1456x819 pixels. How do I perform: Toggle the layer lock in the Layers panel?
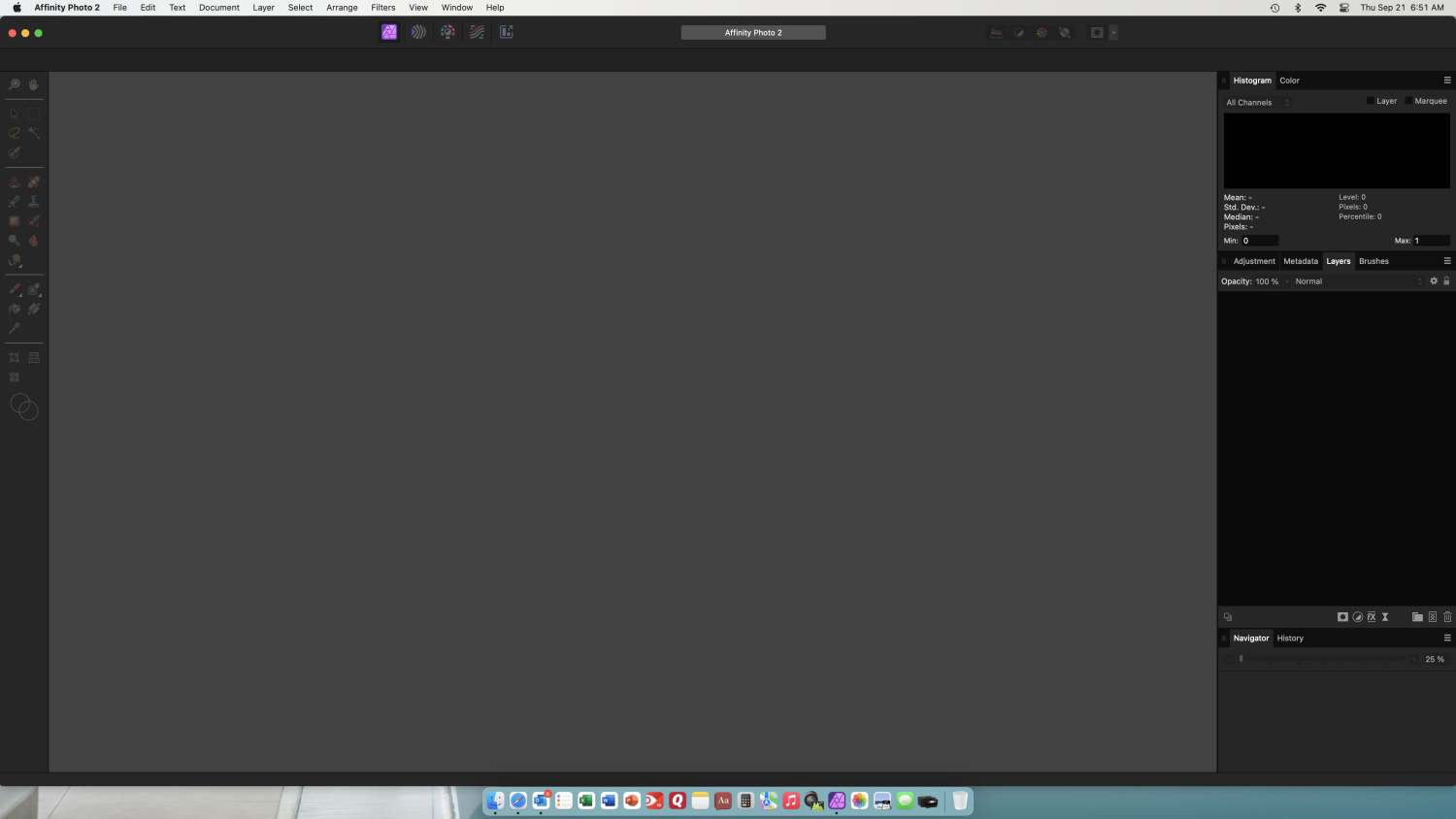coord(1446,281)
